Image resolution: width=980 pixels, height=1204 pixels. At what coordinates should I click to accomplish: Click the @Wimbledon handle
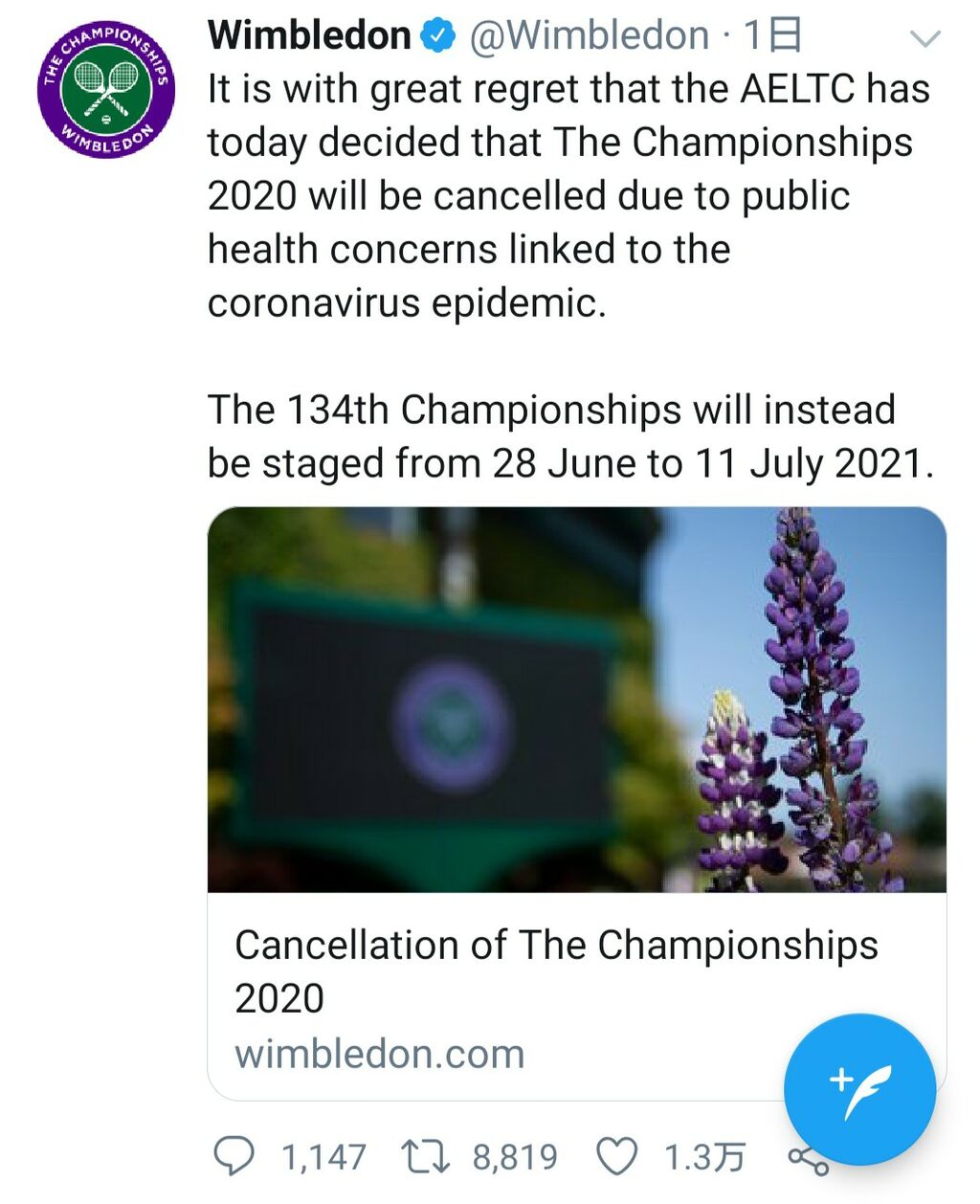589,36
